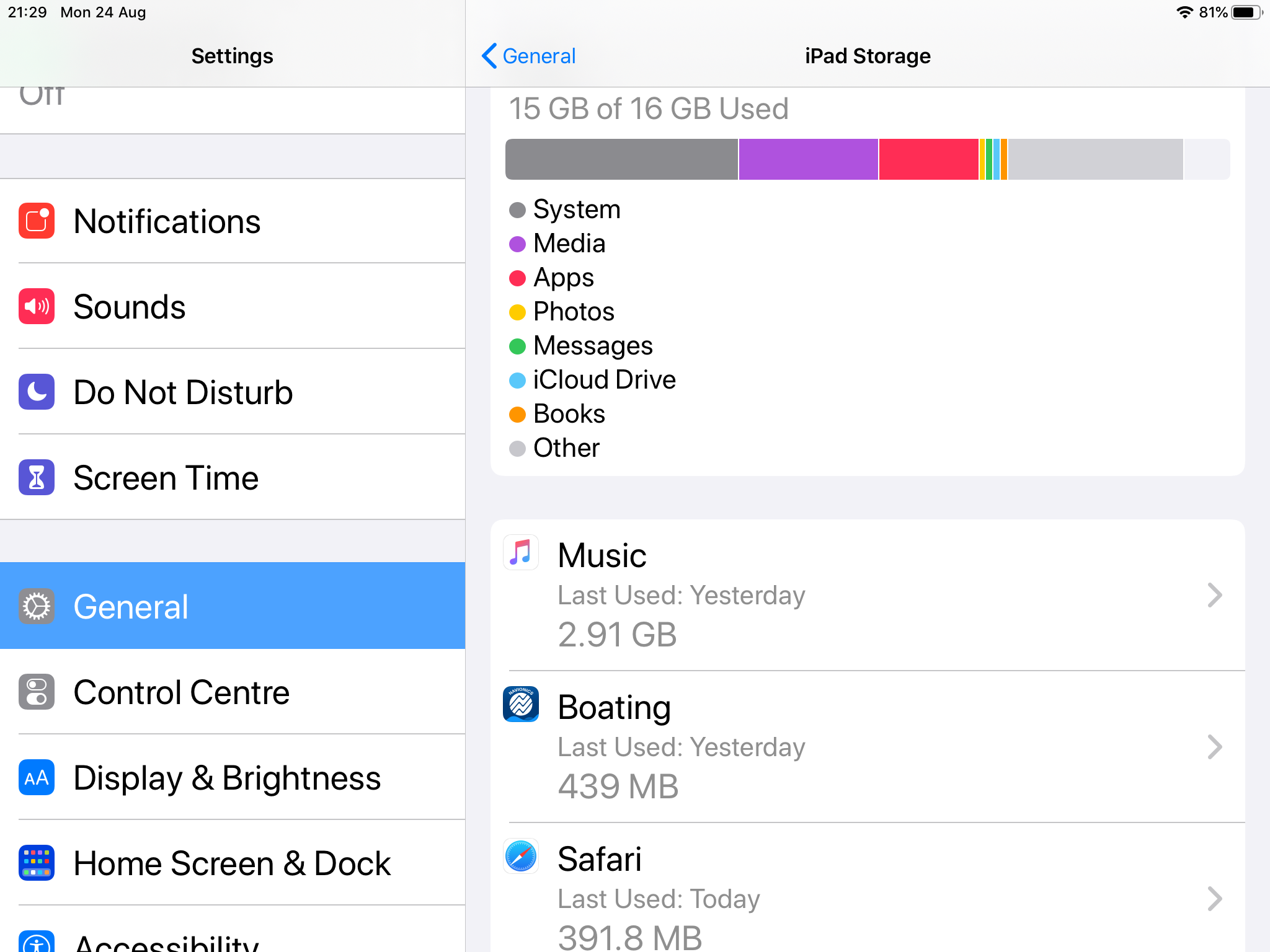
Task: Expand Safari storage details chevron
Action: tap(1214, 899)
